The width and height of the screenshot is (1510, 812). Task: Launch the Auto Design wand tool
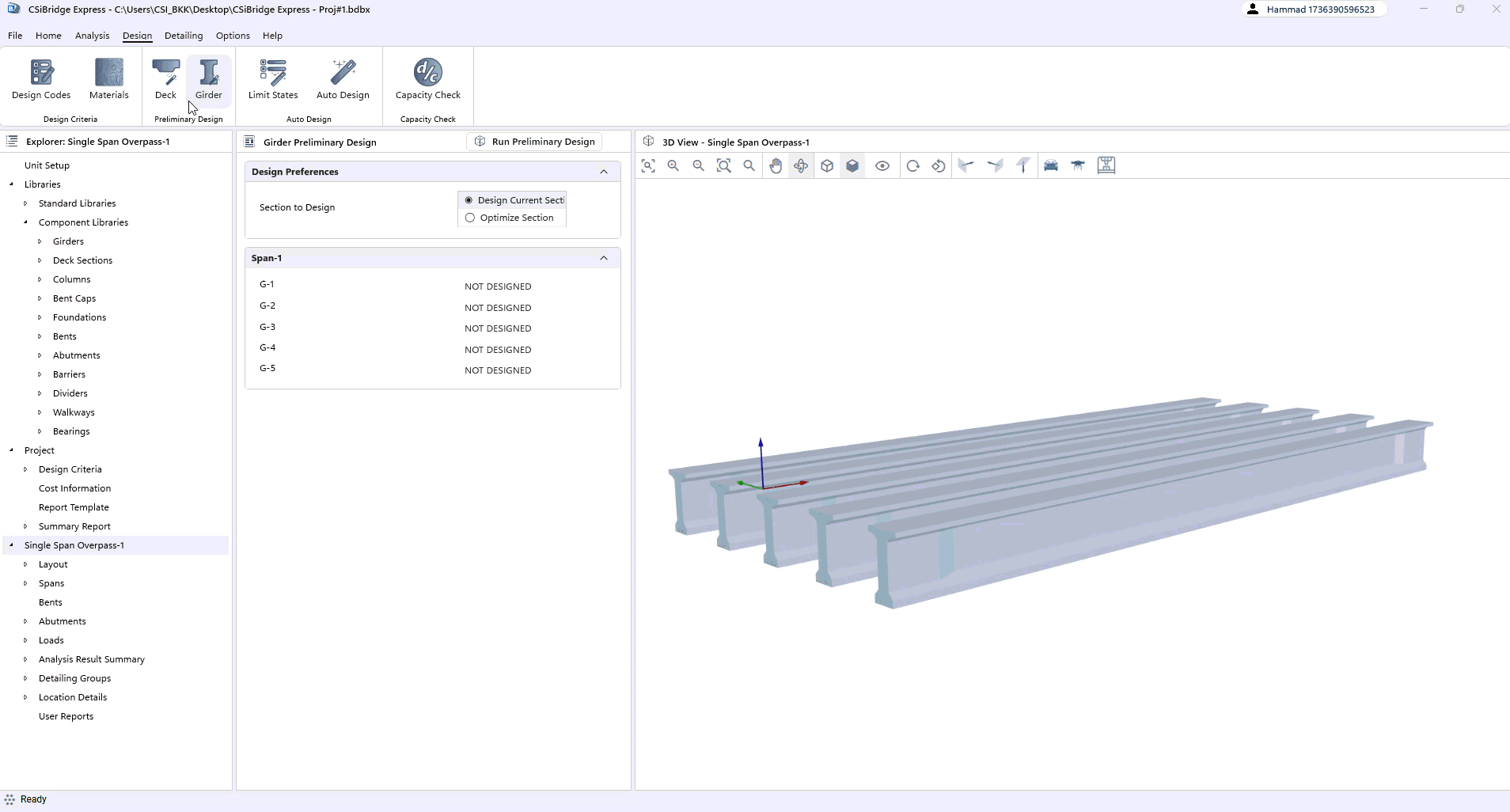pyautogui.click(x=343, y=79)
